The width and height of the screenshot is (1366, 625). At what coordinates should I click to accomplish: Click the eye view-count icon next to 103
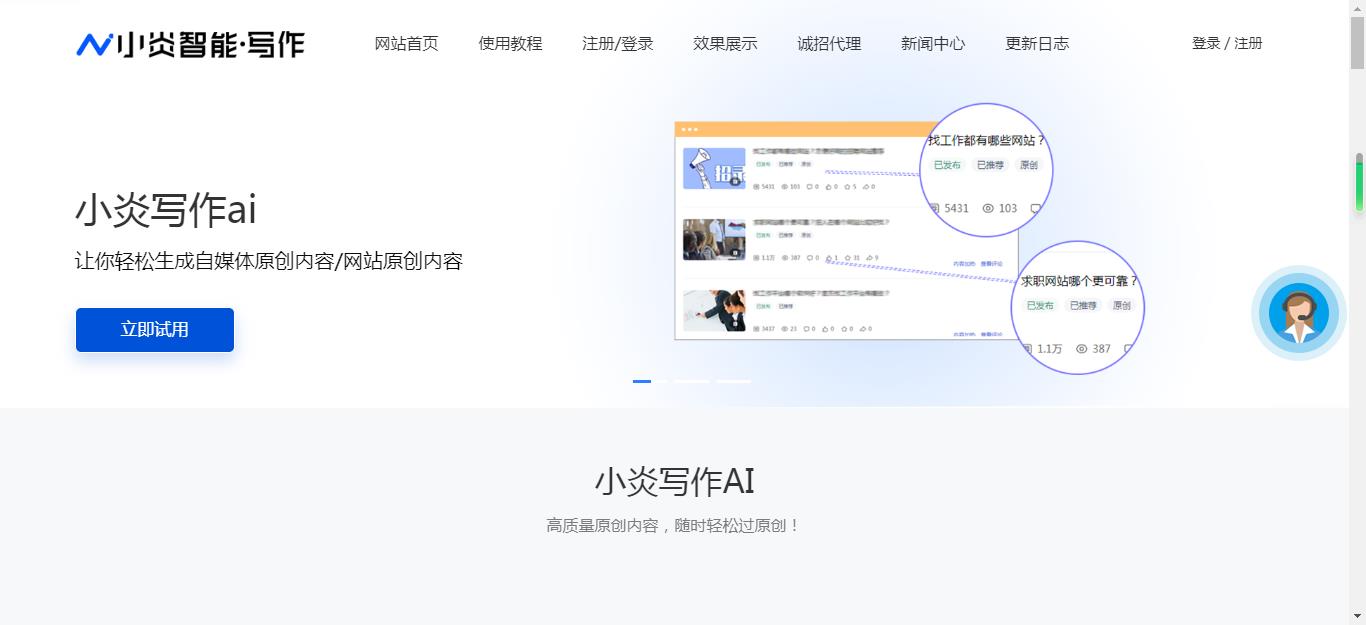coord(986,208)
